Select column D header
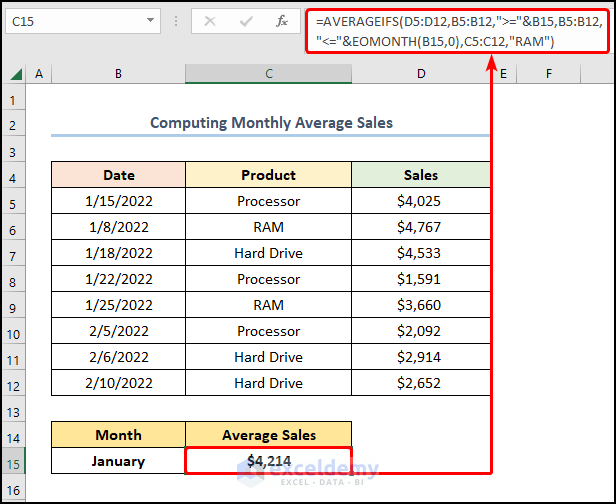 [x=421, y=73]
